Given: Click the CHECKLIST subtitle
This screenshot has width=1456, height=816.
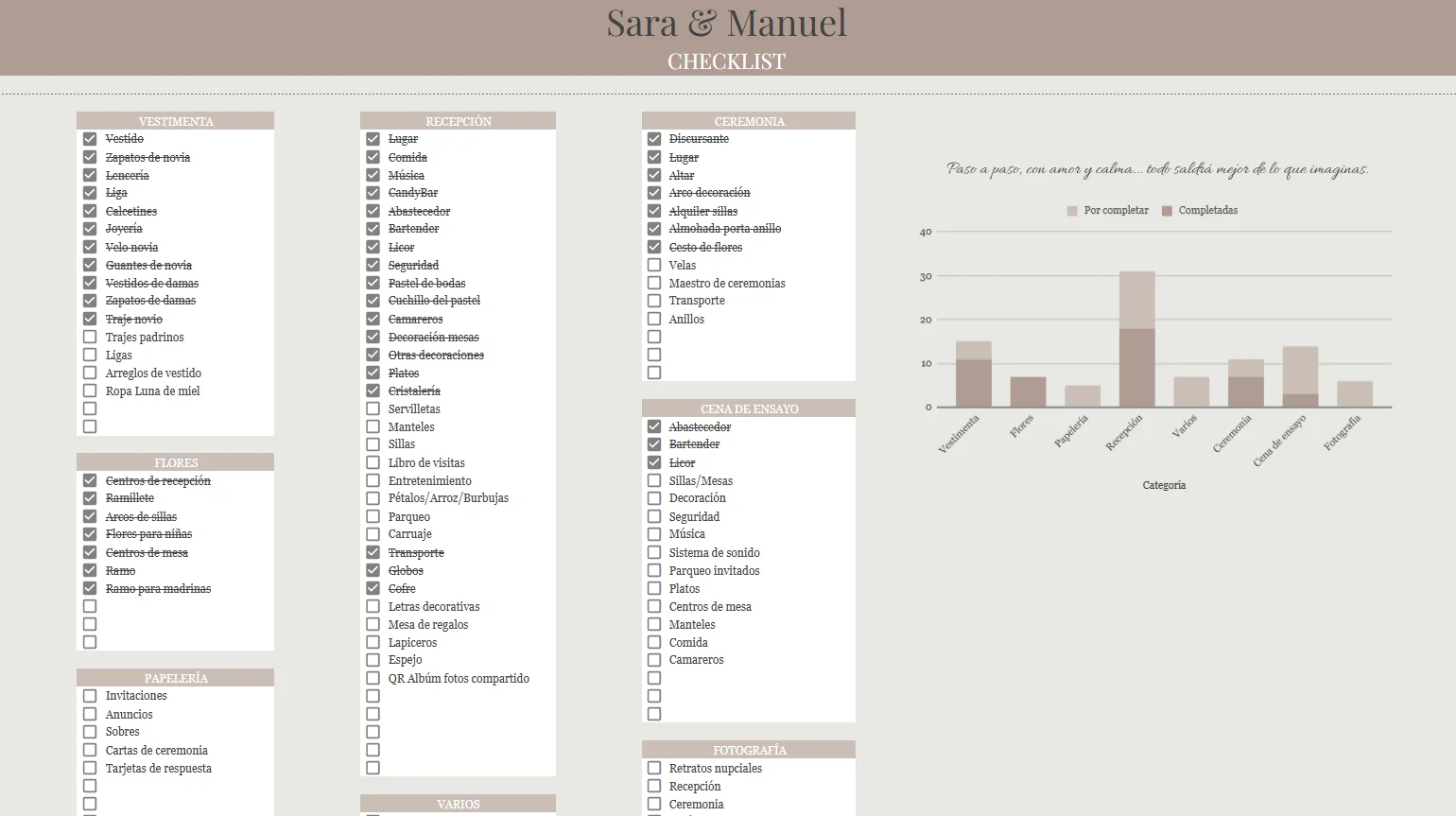Looking at the screenshot, I should [726, 61].
